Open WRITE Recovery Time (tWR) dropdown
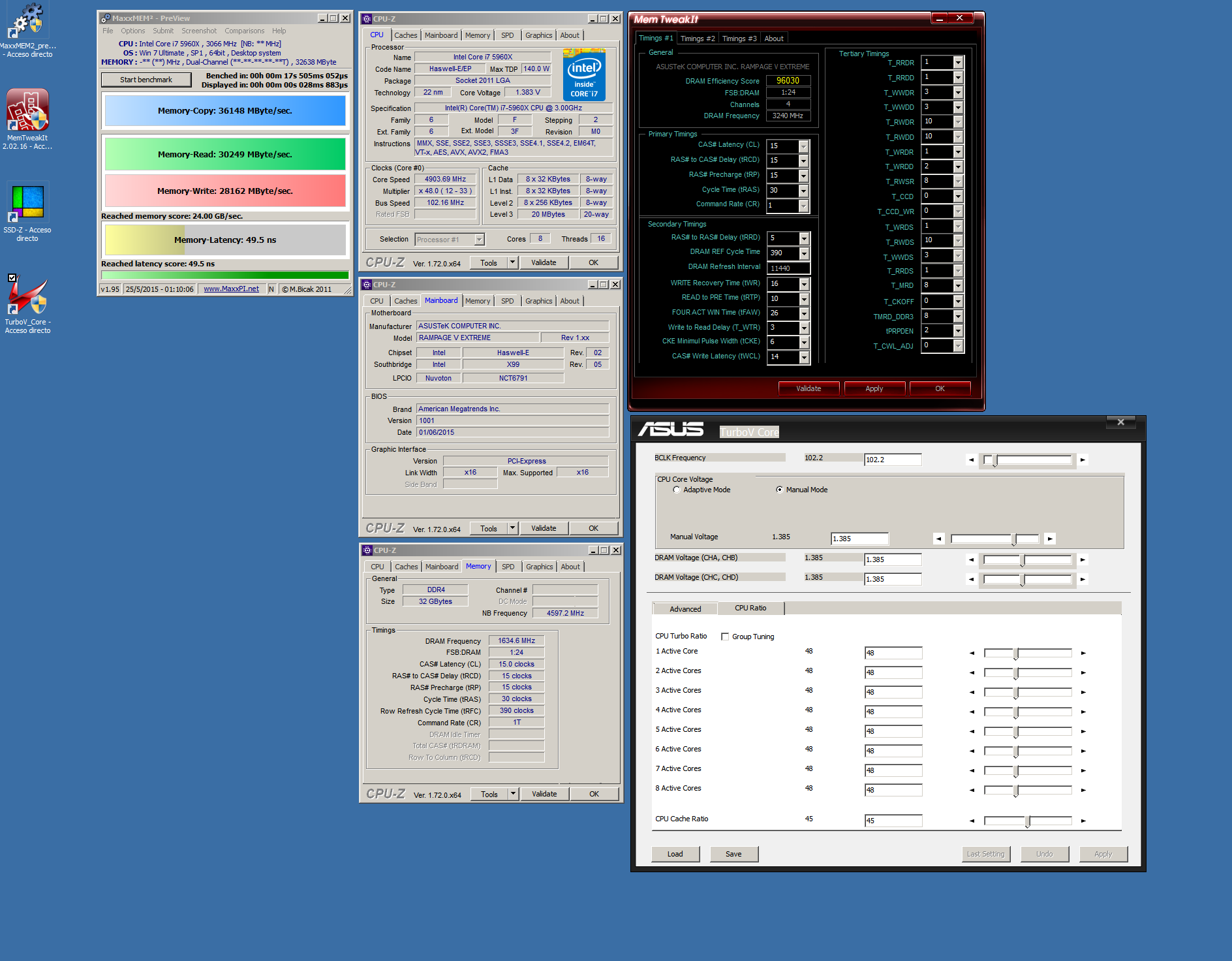 804,284
